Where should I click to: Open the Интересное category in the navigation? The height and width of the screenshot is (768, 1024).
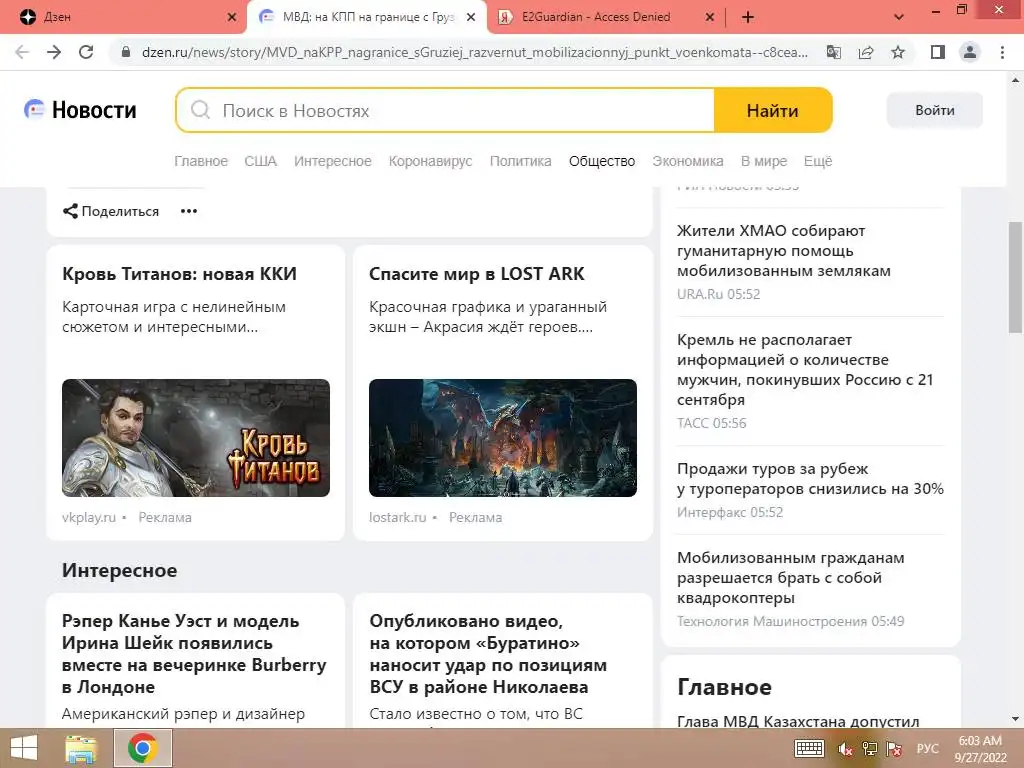point(332,161)
